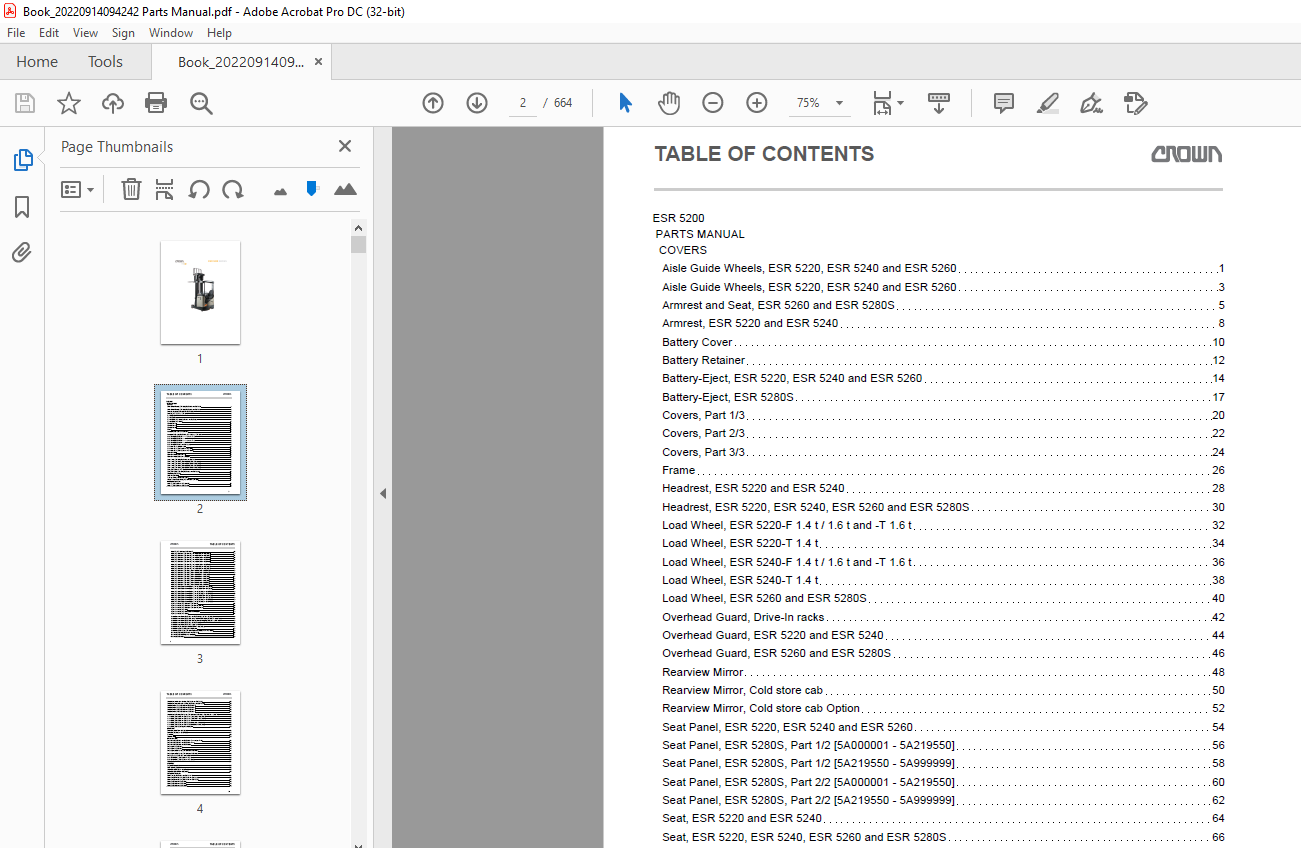Rotate pages counterclockwise
Viewport: 1301px width, 848px height.
coord(199,189)
